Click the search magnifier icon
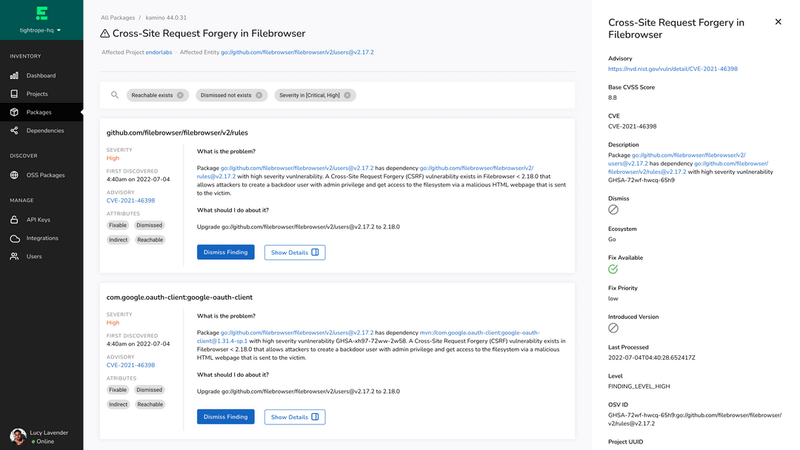 tap(115, 95)
